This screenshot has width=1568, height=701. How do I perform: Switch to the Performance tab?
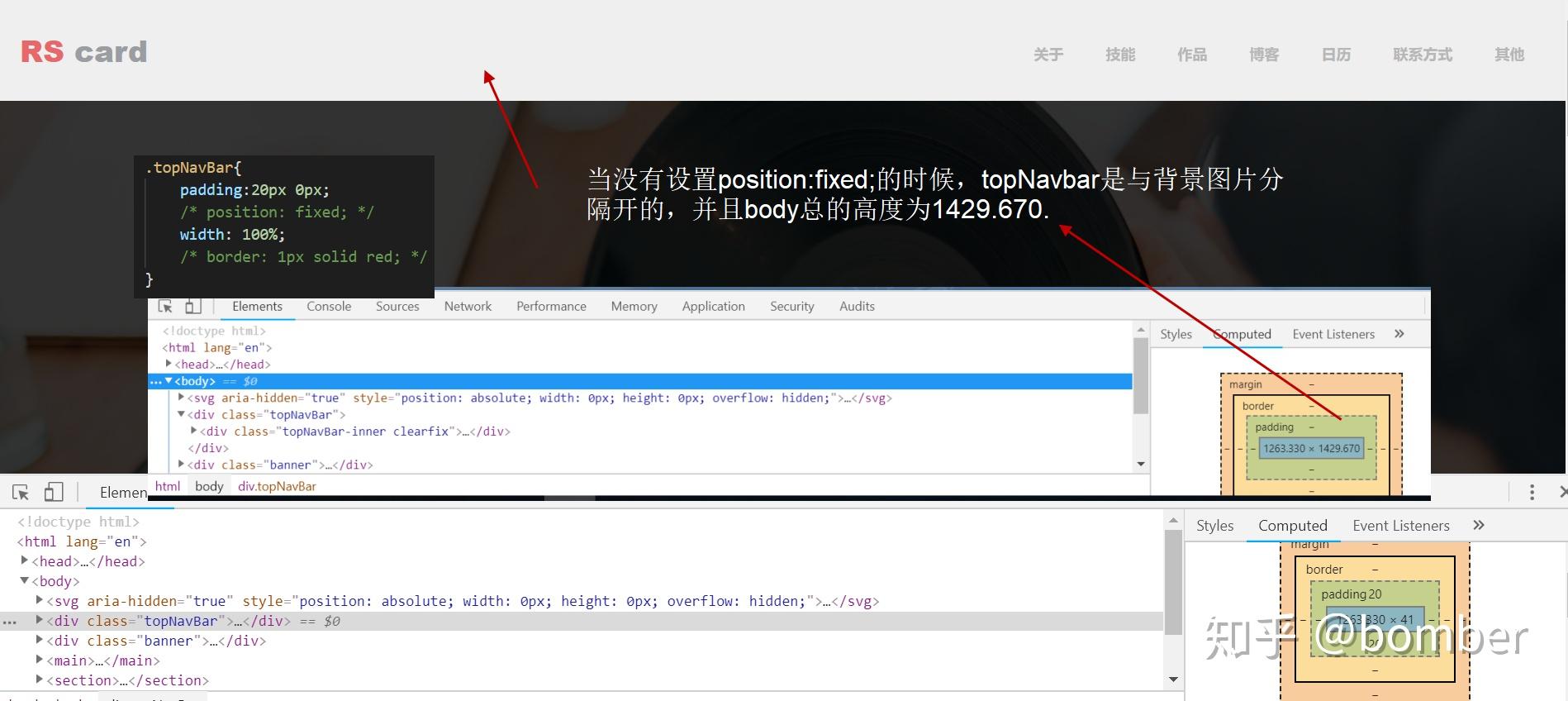(x=551, y=306)
